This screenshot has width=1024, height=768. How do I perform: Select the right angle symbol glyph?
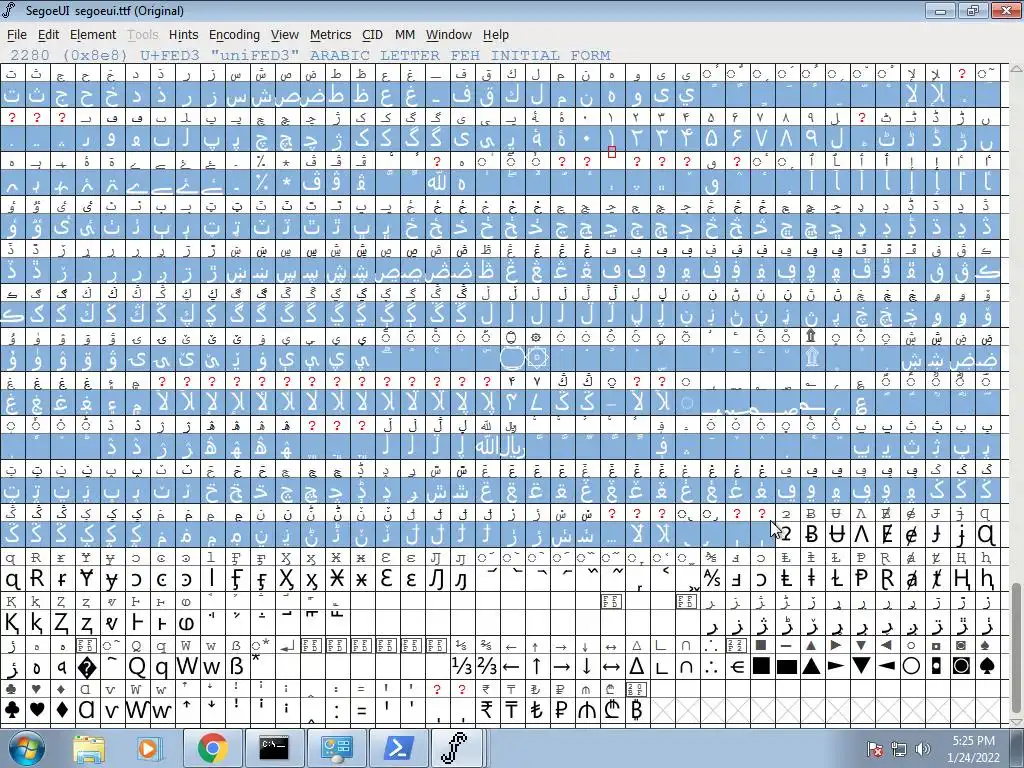click(x=662, y=666)
